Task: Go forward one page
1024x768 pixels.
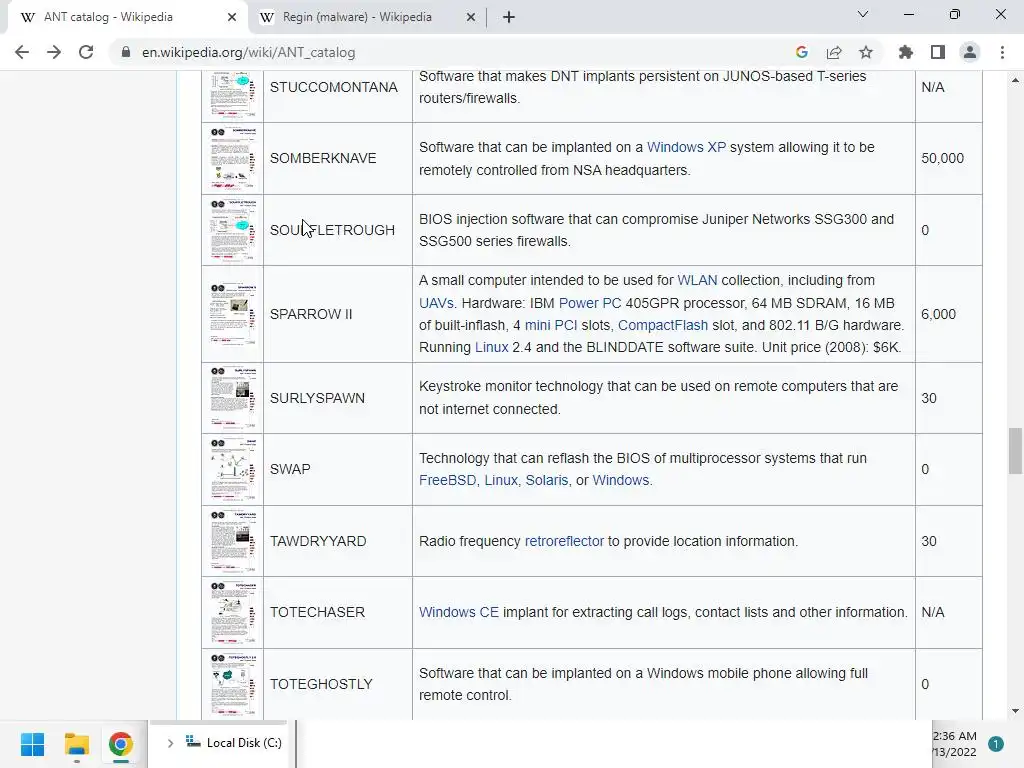Action: pos(54,52)
